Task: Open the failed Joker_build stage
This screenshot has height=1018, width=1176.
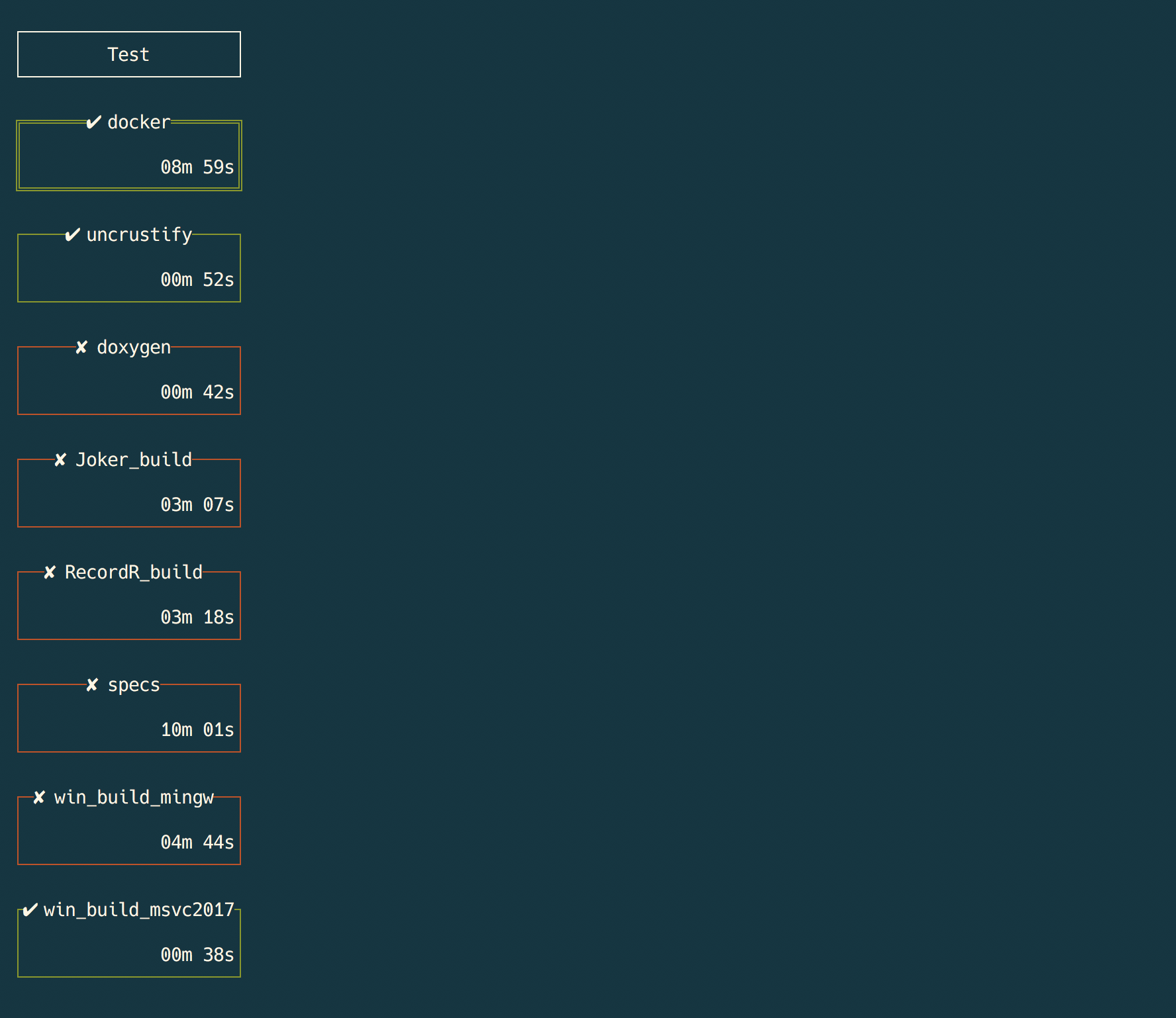Action: coord(129,492)
